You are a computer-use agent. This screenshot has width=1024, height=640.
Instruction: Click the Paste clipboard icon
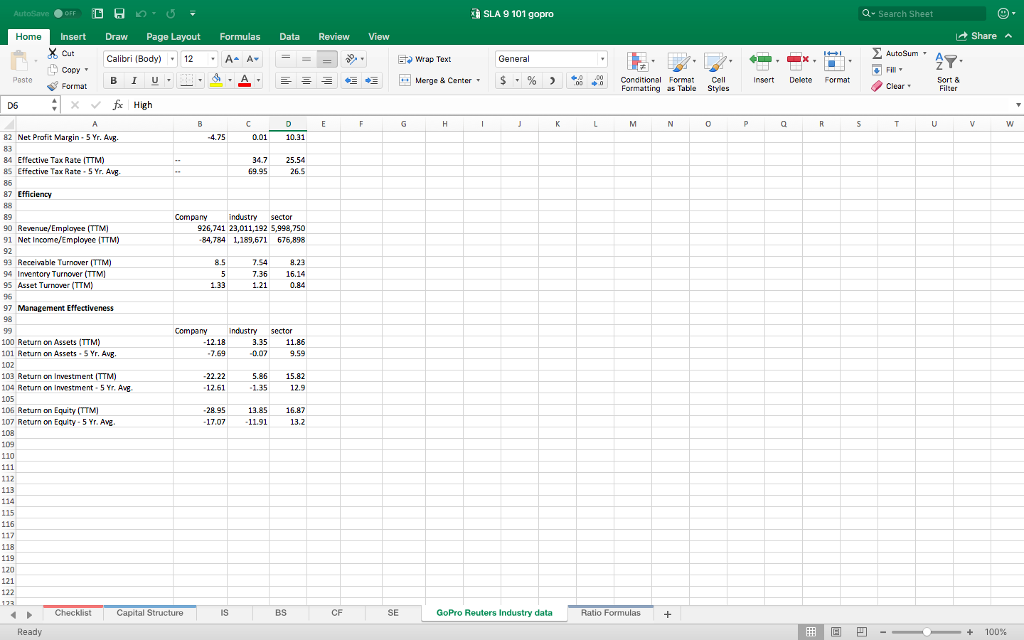[21, 62]
